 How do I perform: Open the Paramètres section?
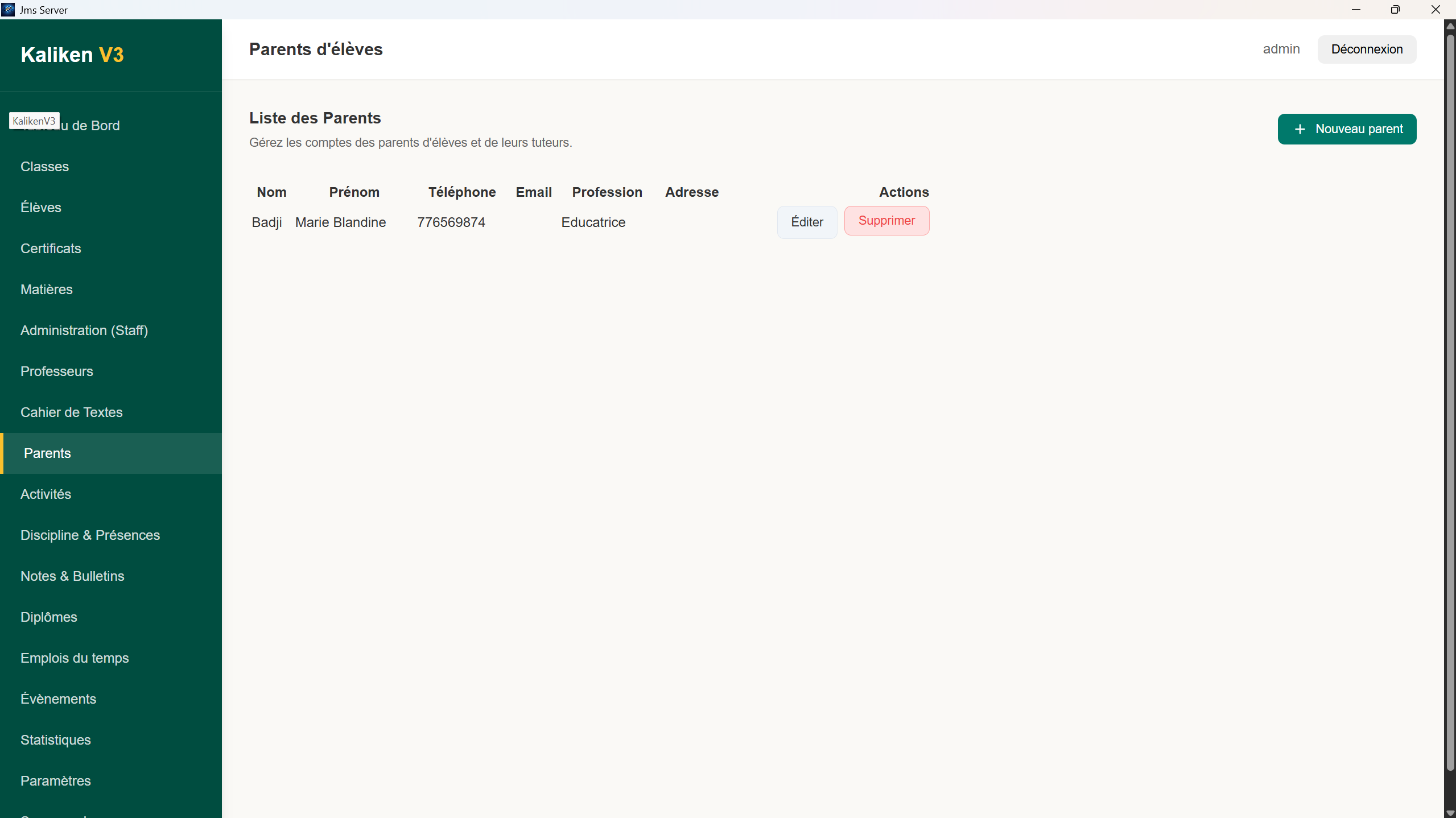coord(55,780)
